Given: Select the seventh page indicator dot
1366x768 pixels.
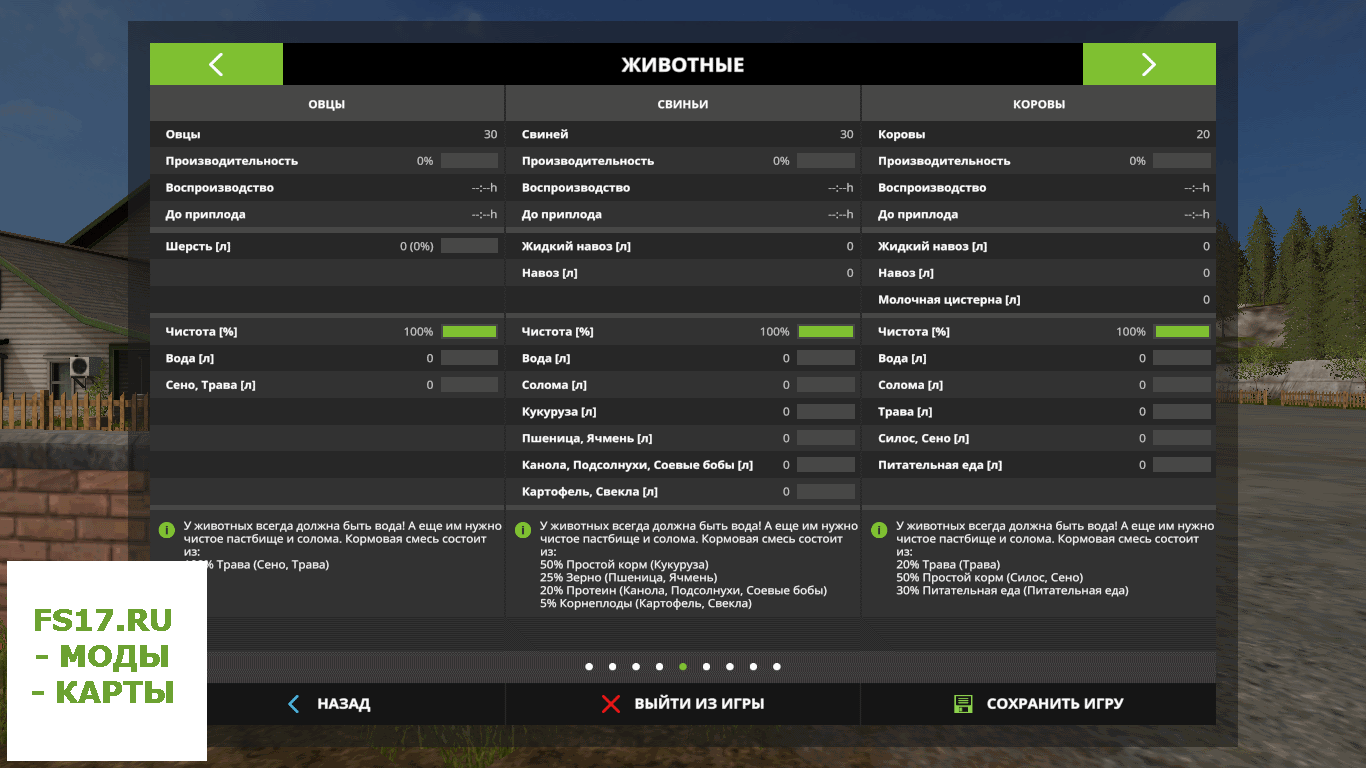Looking at the screenshot, I should (x=730, y=666).
